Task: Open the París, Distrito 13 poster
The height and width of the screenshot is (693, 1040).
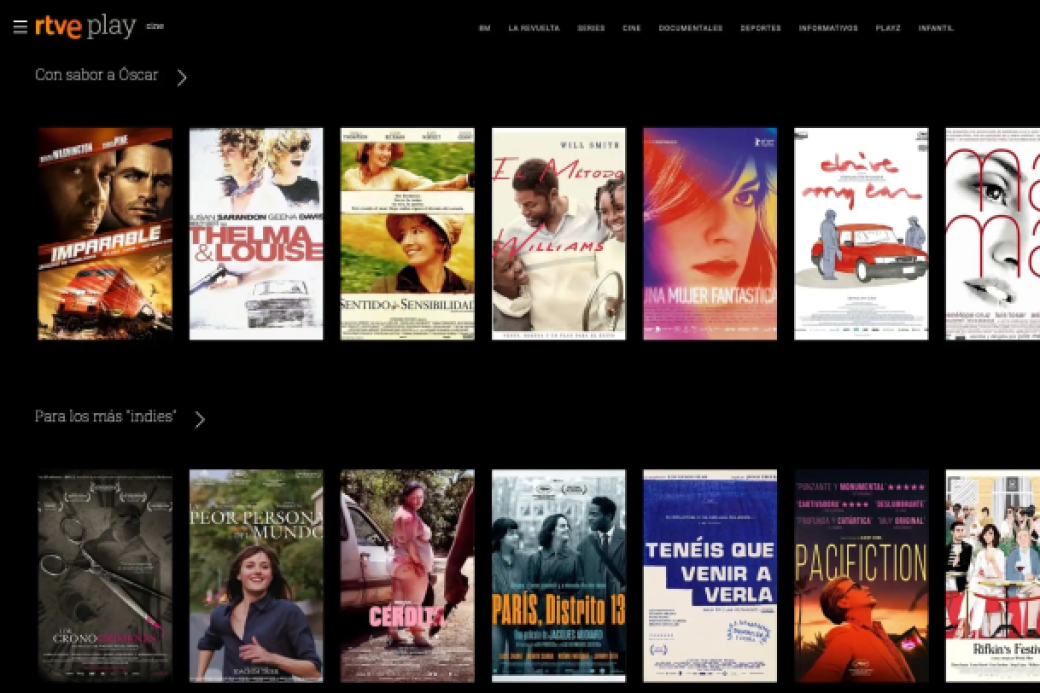Action: [x=558, y=576]
